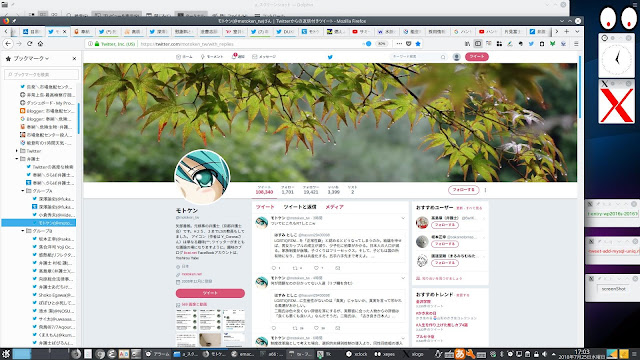Open the Firefox home page icon
This screenshot has height=360, width=640.
pyautogui.click(x=40, y=44)
